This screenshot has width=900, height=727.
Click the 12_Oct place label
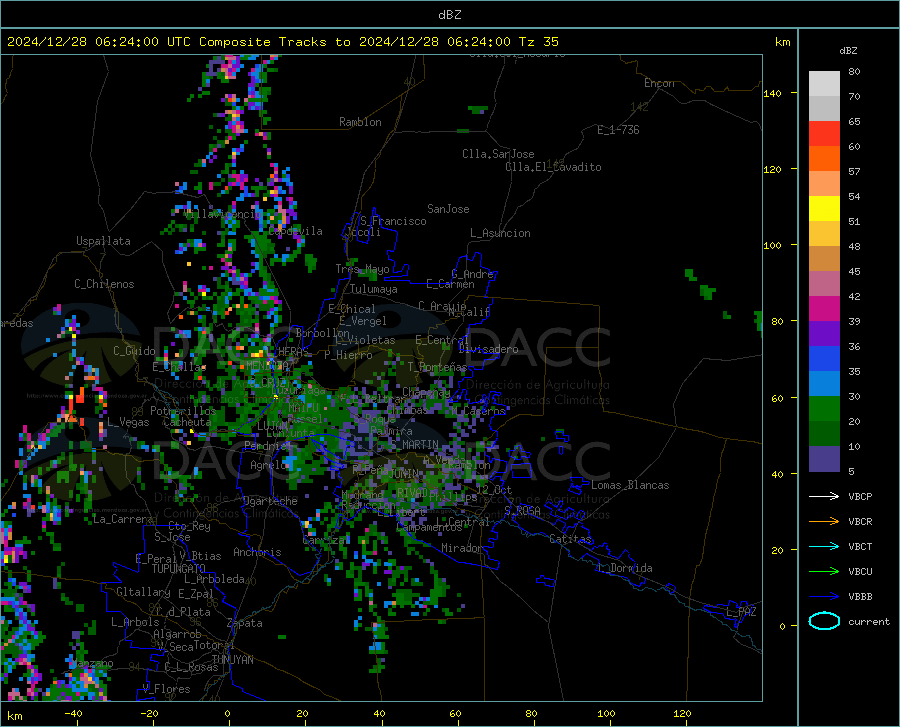(x=494, y=489)
